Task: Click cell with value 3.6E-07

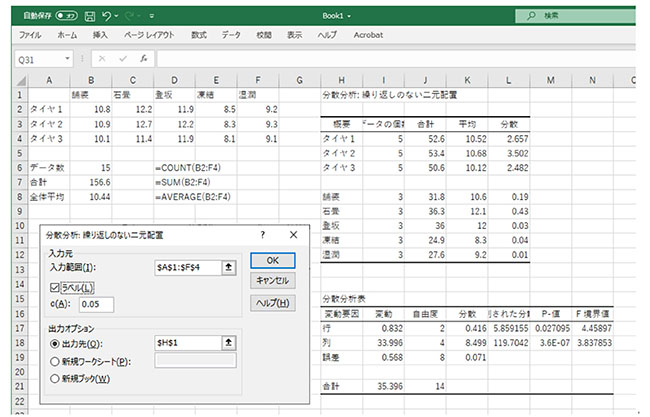Action: (x=551, y=343)
